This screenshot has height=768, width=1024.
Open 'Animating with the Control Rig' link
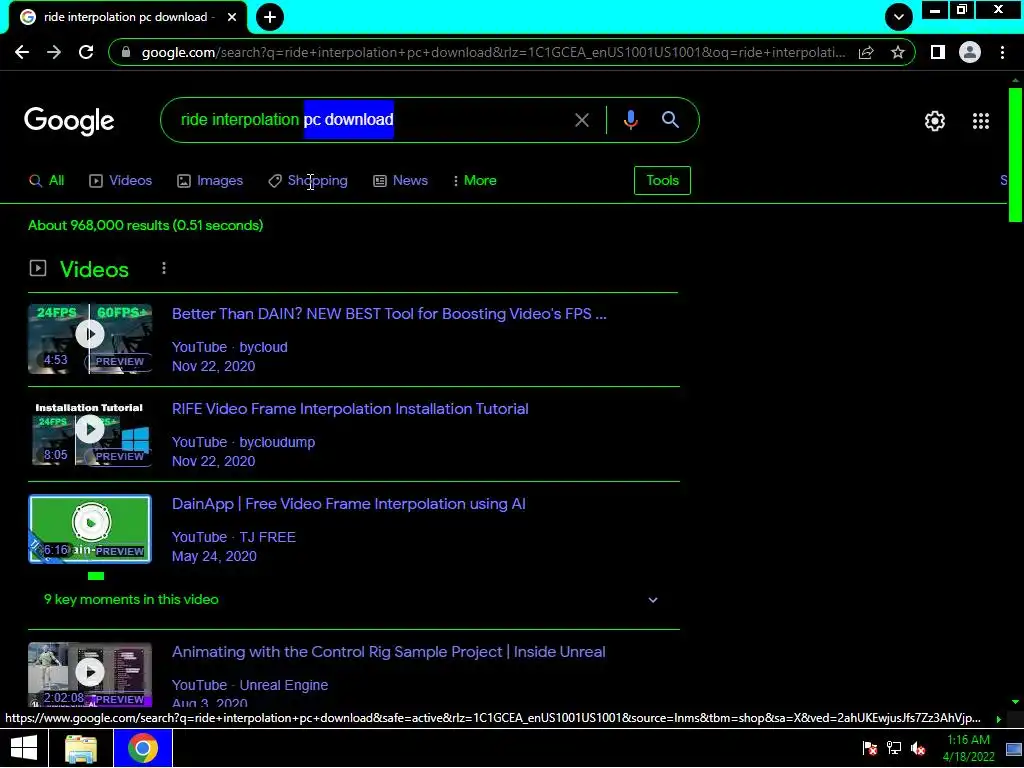click(x=389, y=652)
